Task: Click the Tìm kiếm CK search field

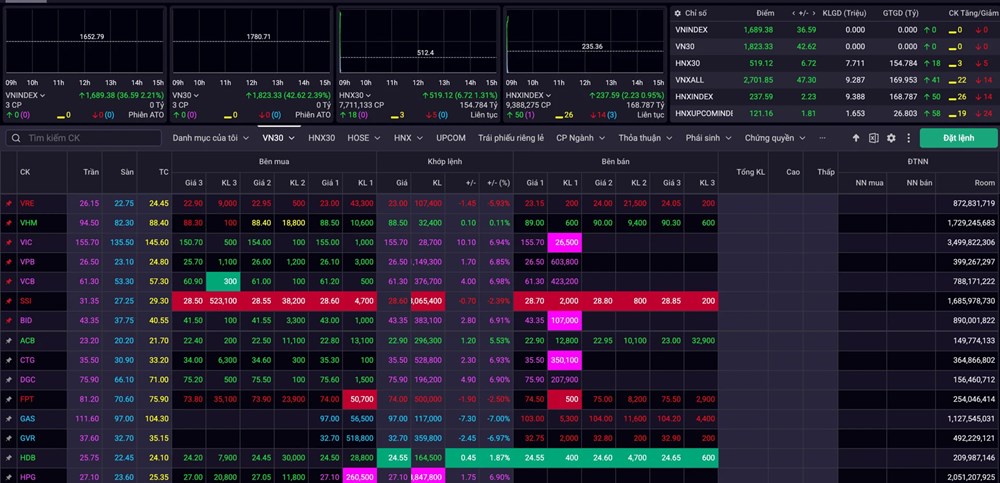Action: tap(85, 138)
